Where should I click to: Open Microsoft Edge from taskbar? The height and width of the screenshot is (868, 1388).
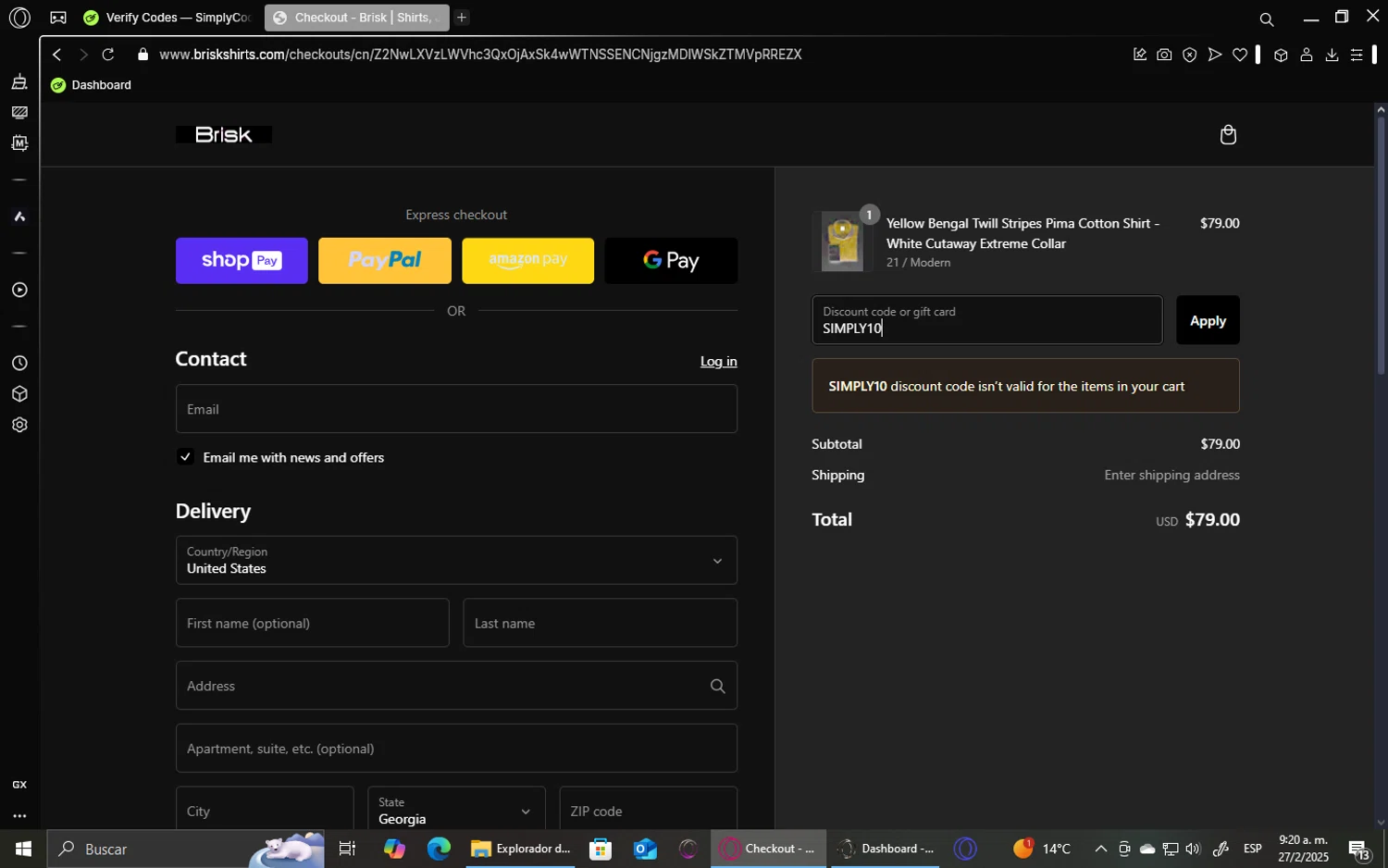pos(439,849)
